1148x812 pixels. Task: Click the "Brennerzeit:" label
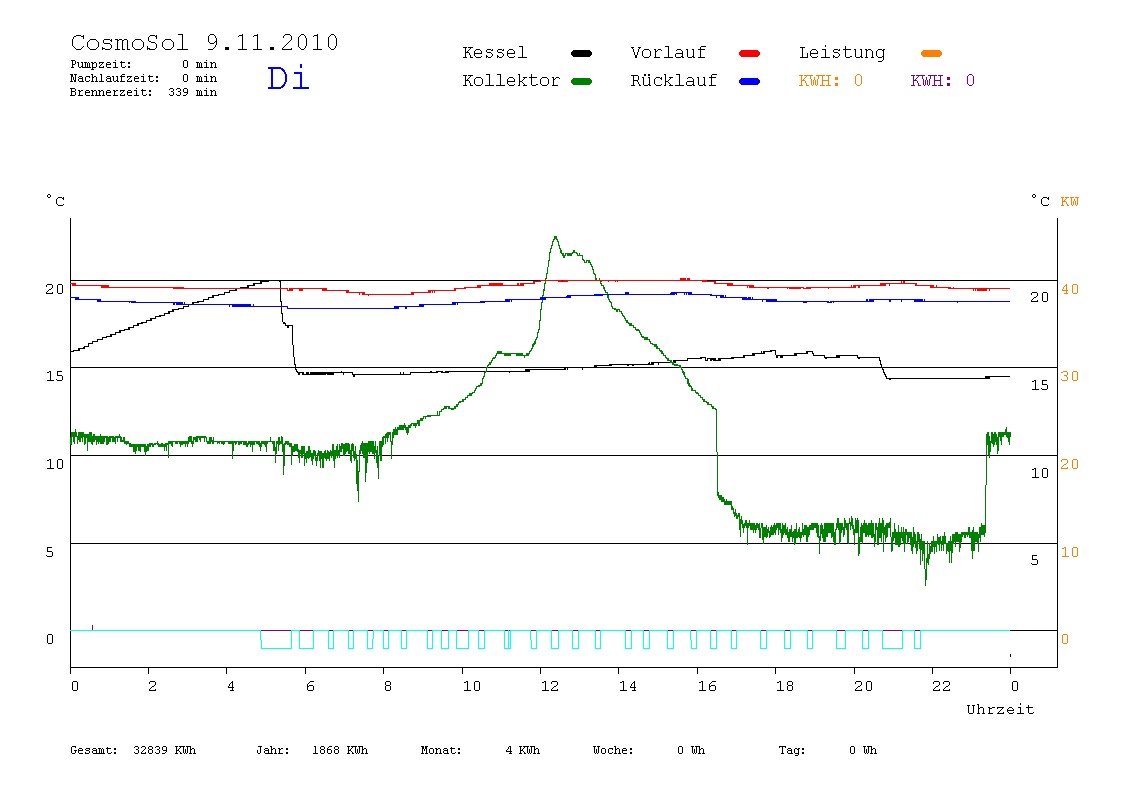click(x=111, y=92)
